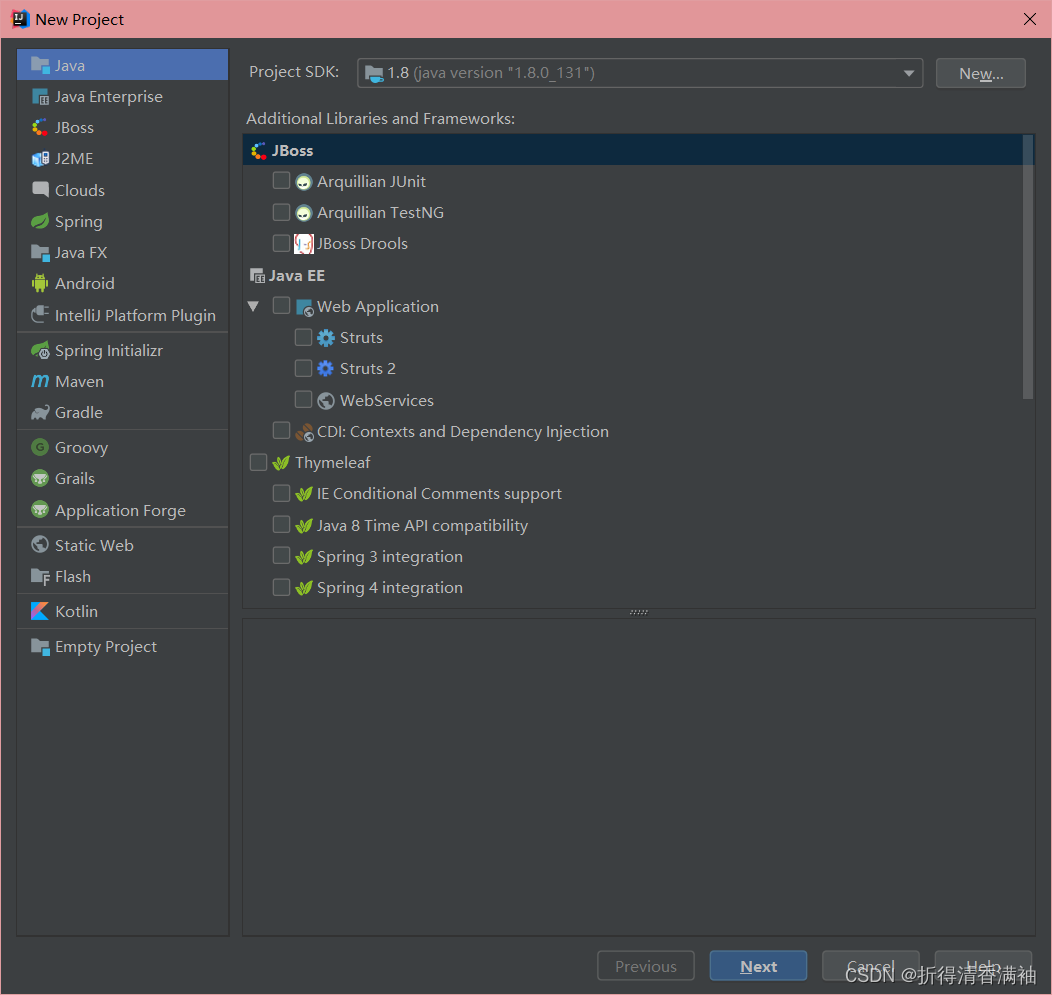
Task: Choose Gradle from project list
Action: tap(122, 412)
